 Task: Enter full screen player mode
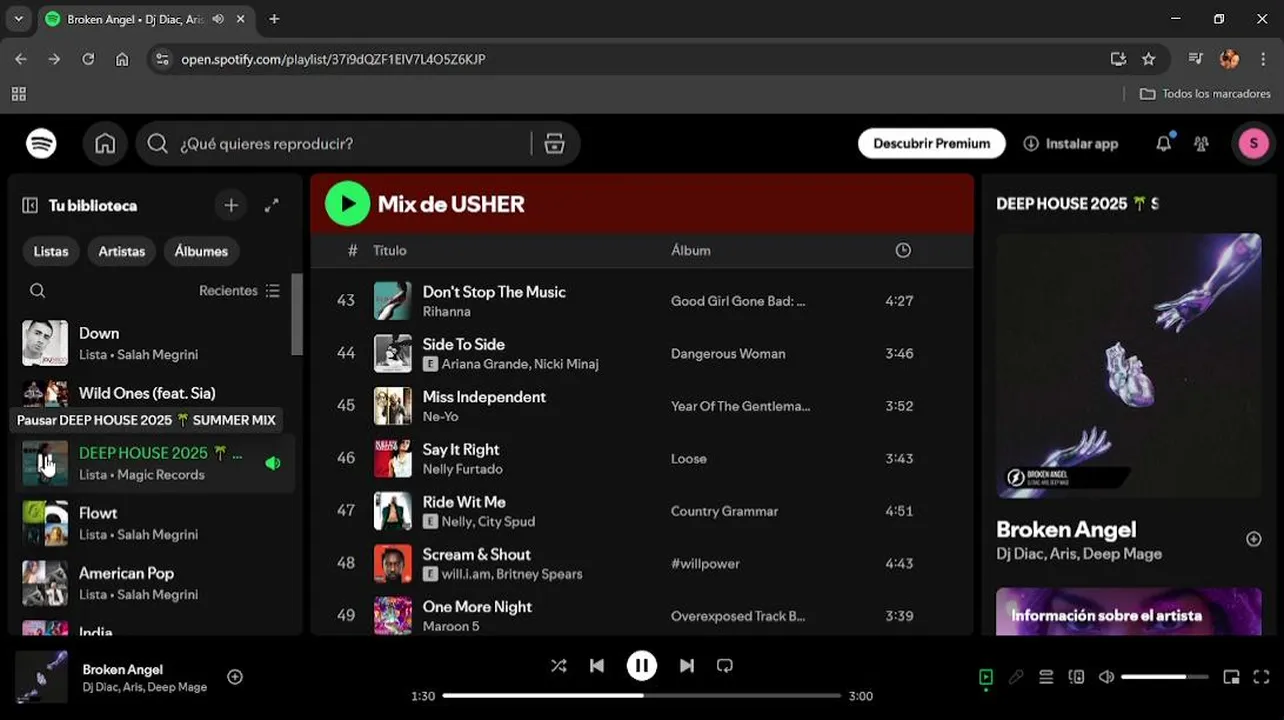[x=1261, y=677]
